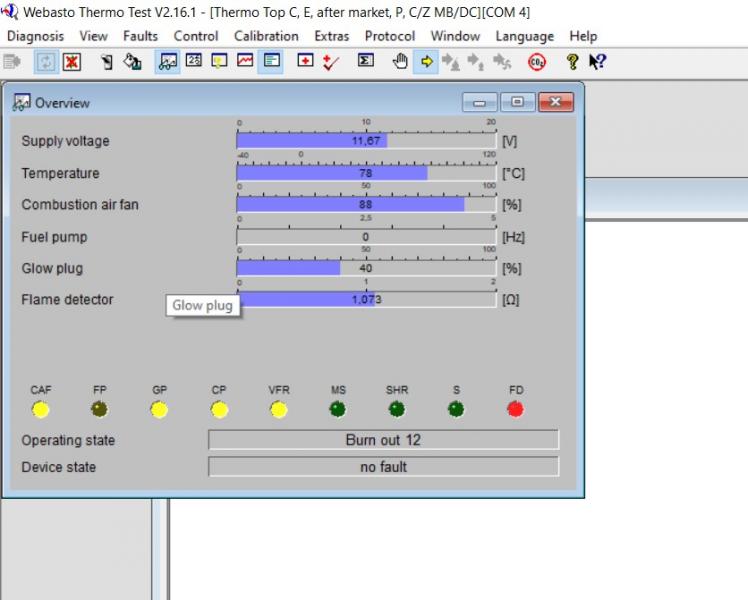The image size is (748, 600).
Task: Click the 'Fuel pump' label
Action: coord(54,237)
